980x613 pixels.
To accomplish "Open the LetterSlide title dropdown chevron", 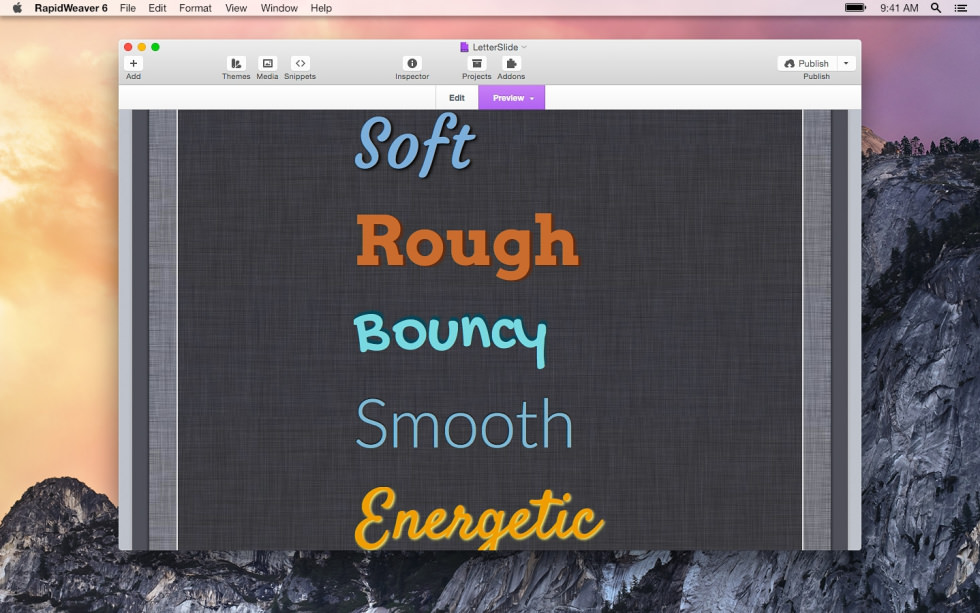I will pyautogui.click(x=524, y=47).
